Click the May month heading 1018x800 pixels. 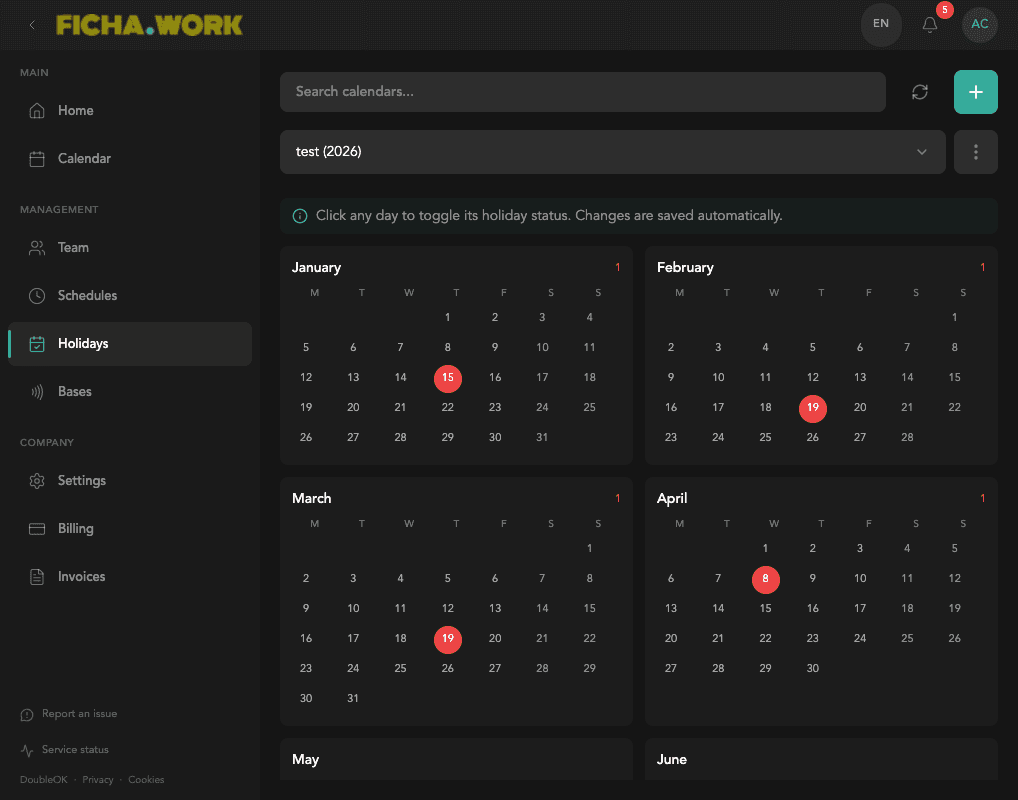tap(305, 760)
